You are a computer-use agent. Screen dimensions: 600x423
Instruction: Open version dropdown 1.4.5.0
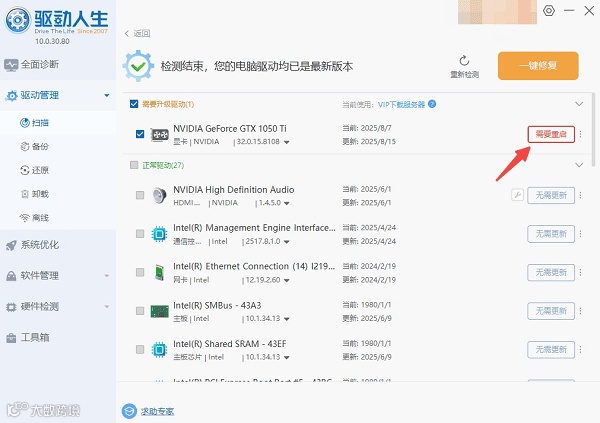(287, 203)
